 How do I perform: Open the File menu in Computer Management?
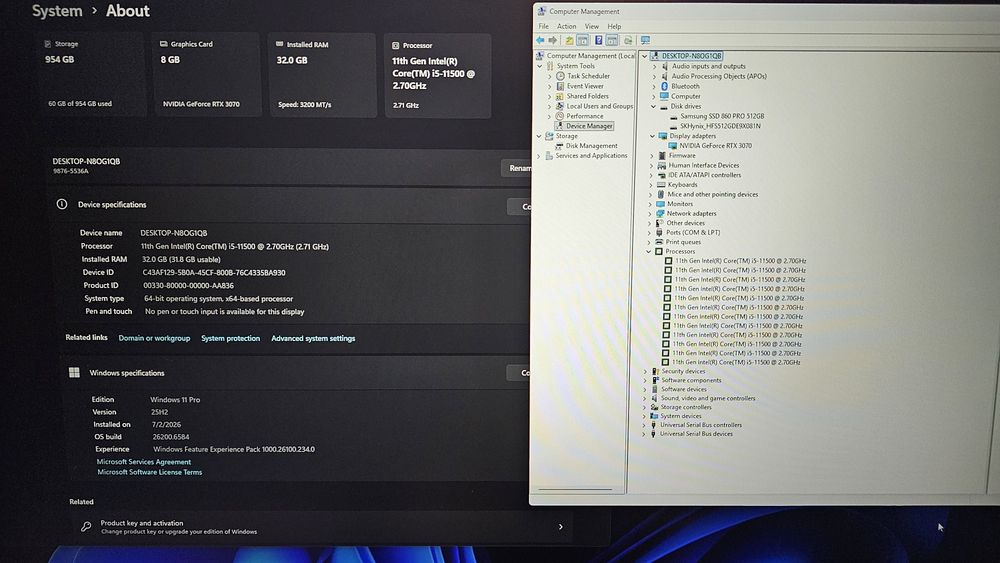[543, 26]
